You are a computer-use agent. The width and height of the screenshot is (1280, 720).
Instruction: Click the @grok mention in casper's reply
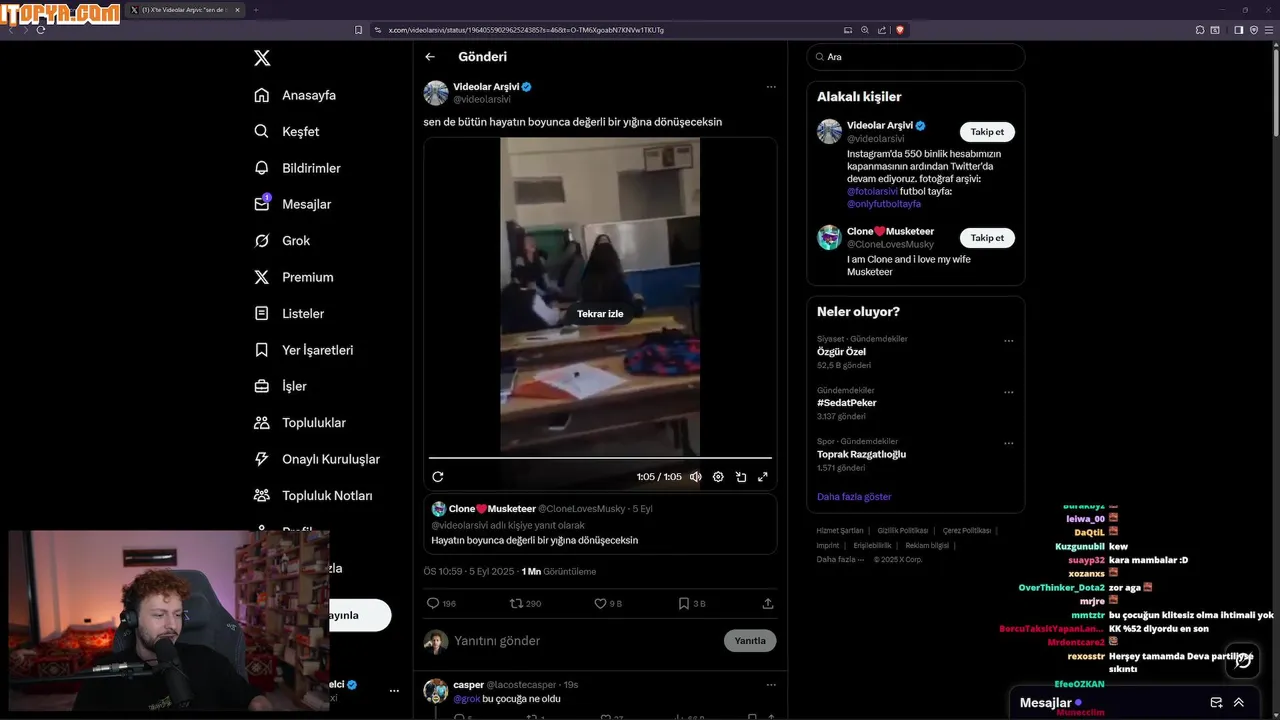tap(466, 699)
